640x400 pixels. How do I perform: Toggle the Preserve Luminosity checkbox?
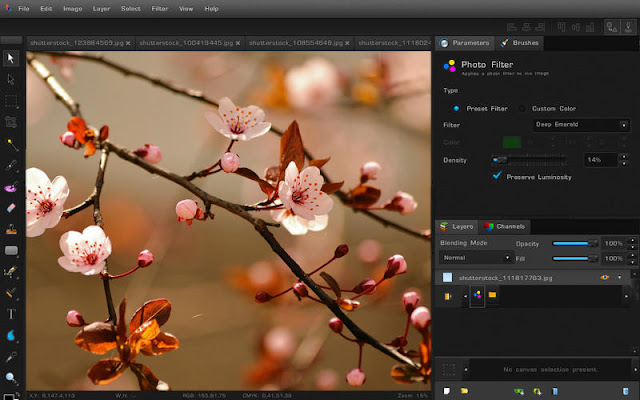coord(497,176)
